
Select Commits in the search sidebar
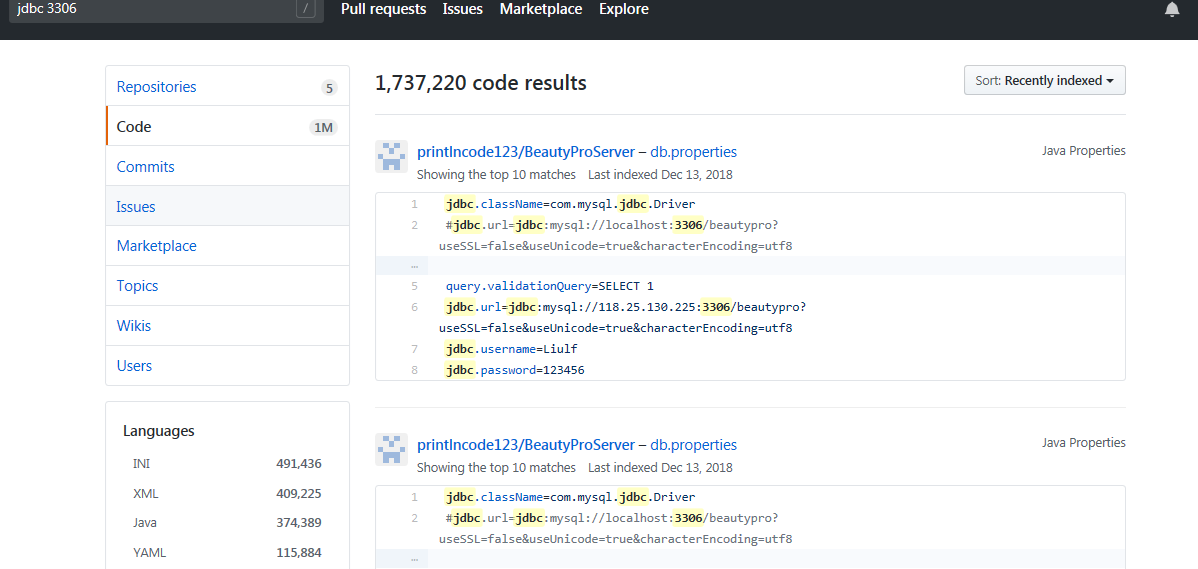point(227,166)
